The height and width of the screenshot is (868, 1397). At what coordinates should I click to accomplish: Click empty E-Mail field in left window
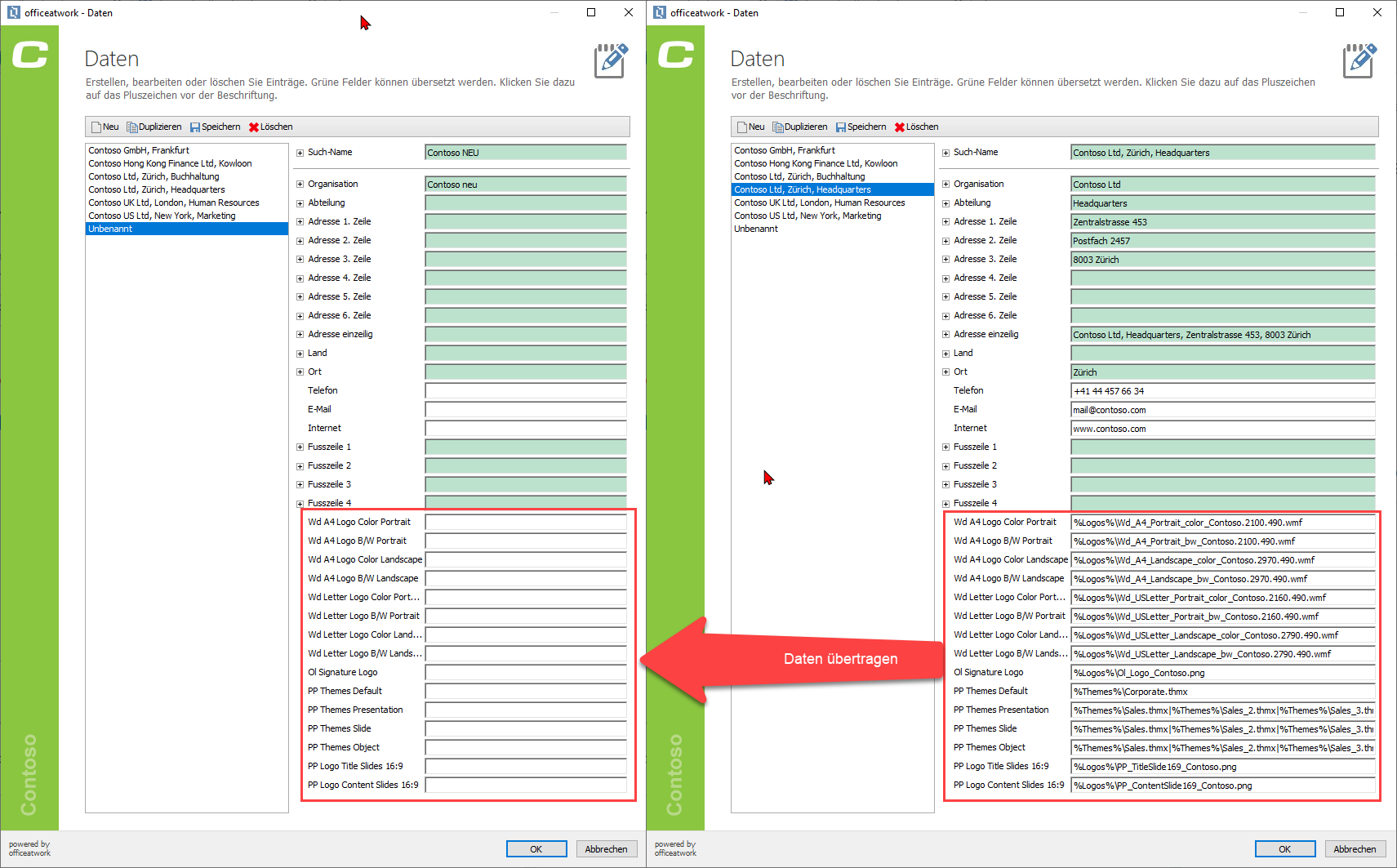tap(526, 410)
